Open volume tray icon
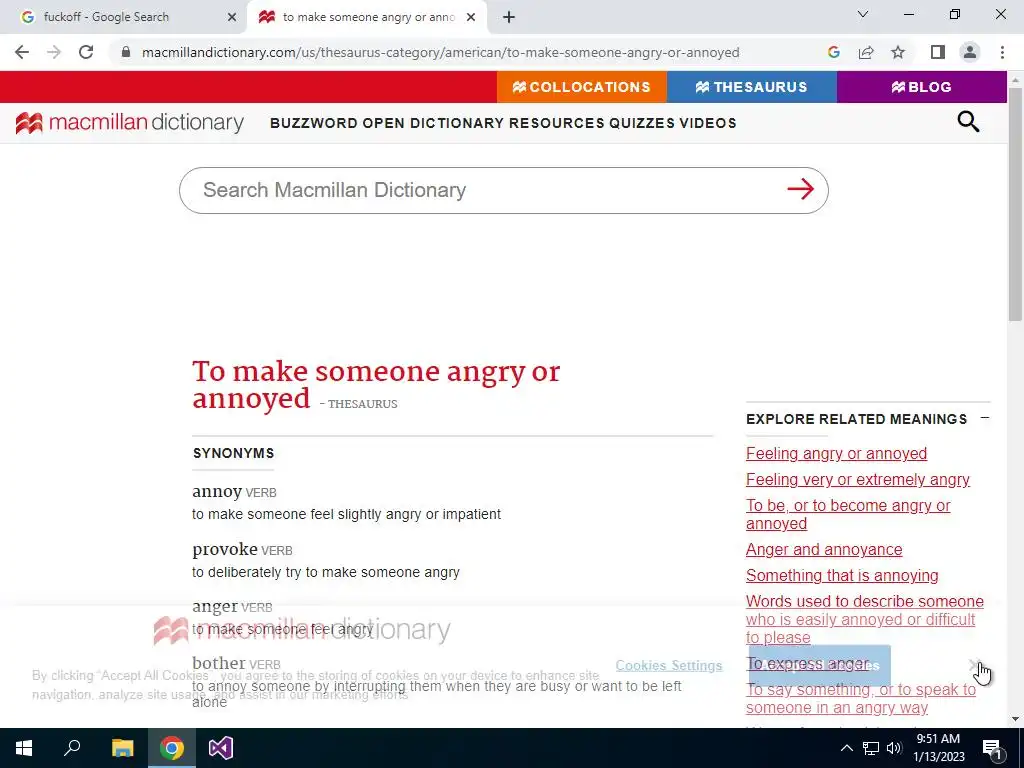Screen dimensions: 1024x768 [x=894, y=748]
